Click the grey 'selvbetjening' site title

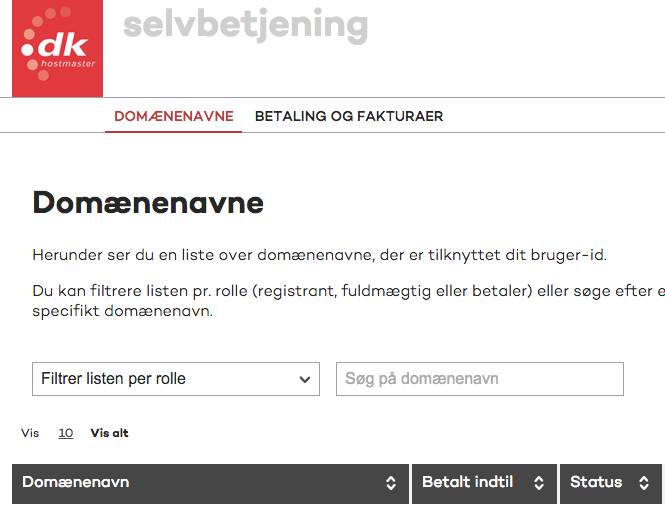click(246, 25)
